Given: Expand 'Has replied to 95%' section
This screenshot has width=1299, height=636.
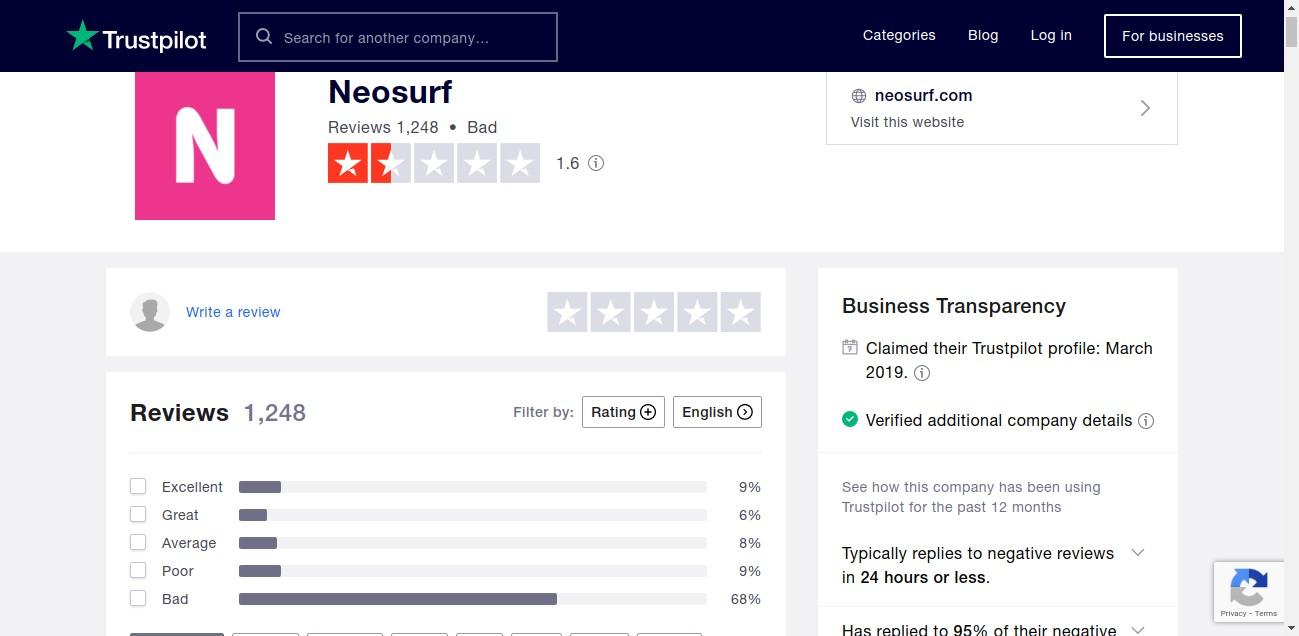Looking at the screenshot, I should (1137, 630).
